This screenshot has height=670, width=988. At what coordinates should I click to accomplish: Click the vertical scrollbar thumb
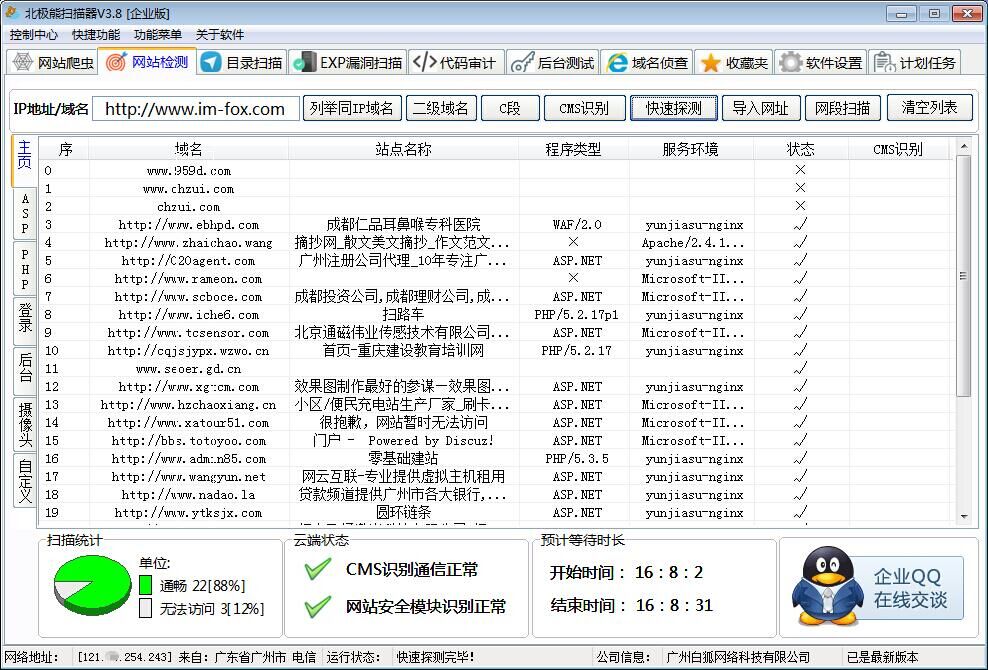tap(963, 276)
